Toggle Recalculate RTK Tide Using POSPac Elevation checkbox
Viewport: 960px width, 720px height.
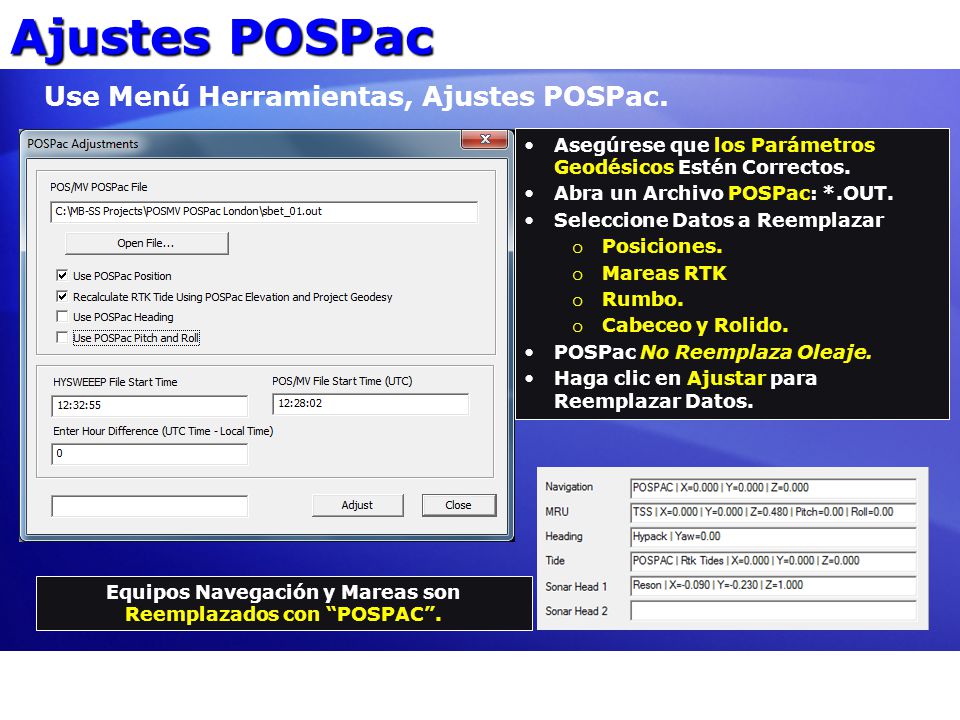62,296
